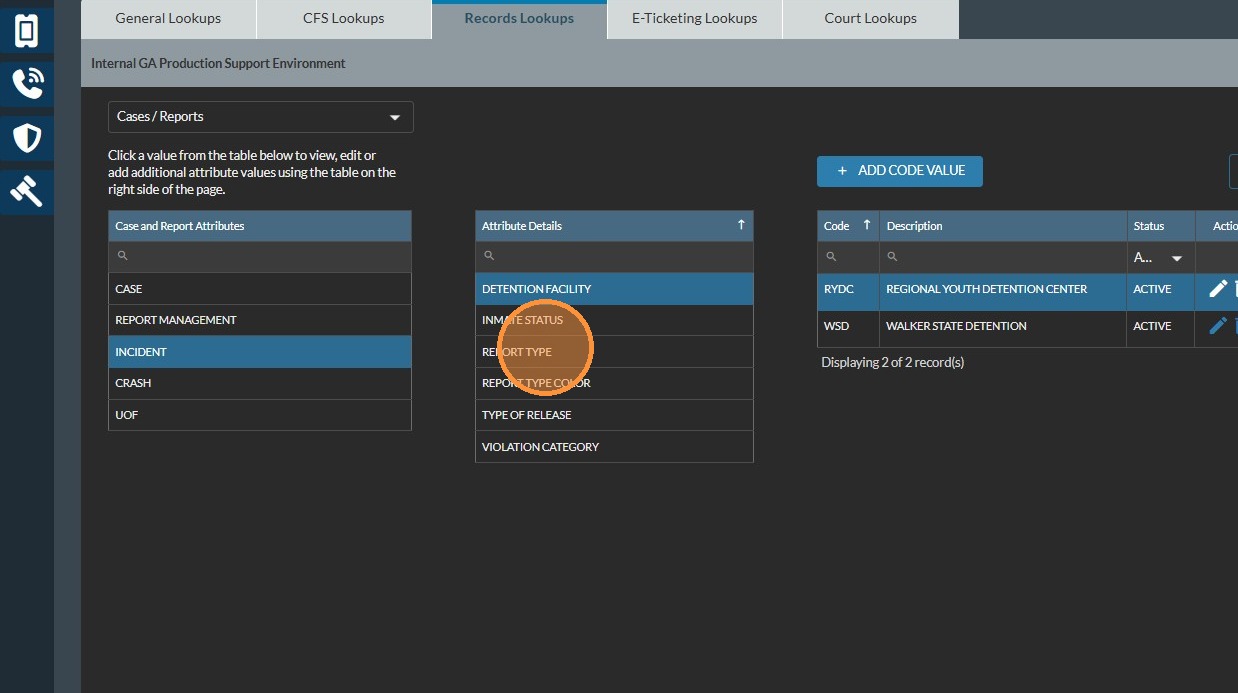Toggle sort arrow on Attribute Details header
This screenshot has width=1238, height=693.
point(741,225)
